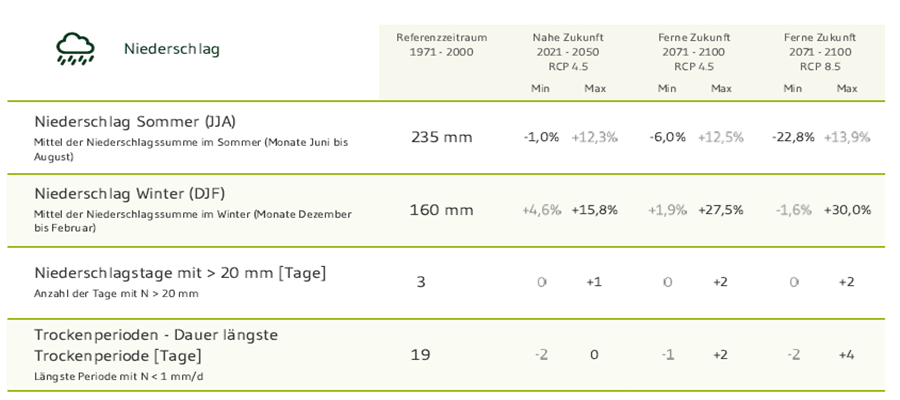
Task: Click the 235 mm reference value
Action: pyautogui.click(x=441, y=137)
